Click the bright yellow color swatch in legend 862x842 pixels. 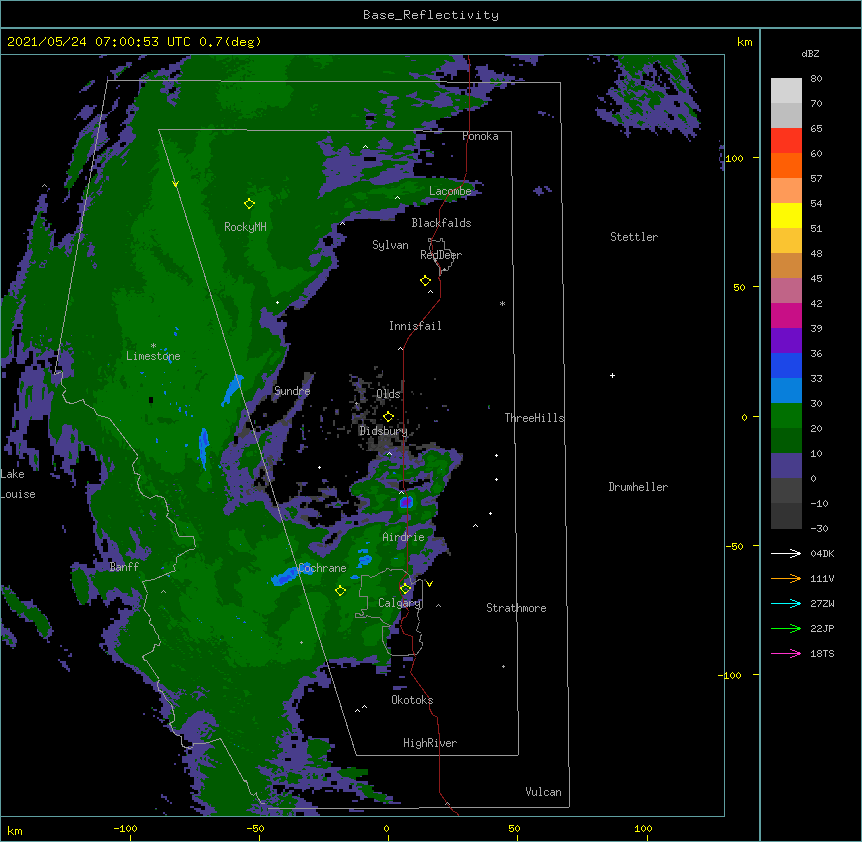(786, 215)
